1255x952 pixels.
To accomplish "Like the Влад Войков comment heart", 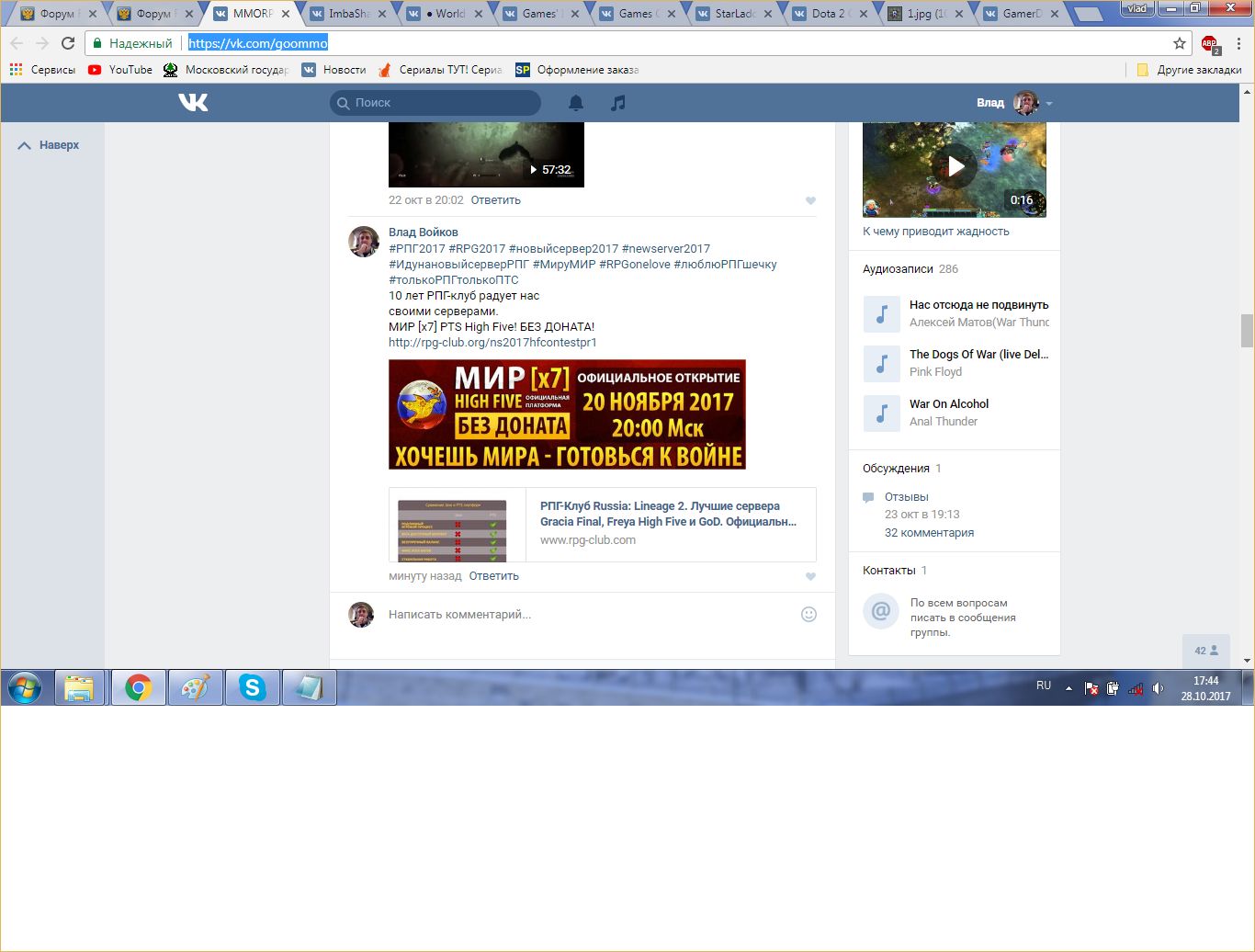I will pyautogui.click(x=810, y=577).
